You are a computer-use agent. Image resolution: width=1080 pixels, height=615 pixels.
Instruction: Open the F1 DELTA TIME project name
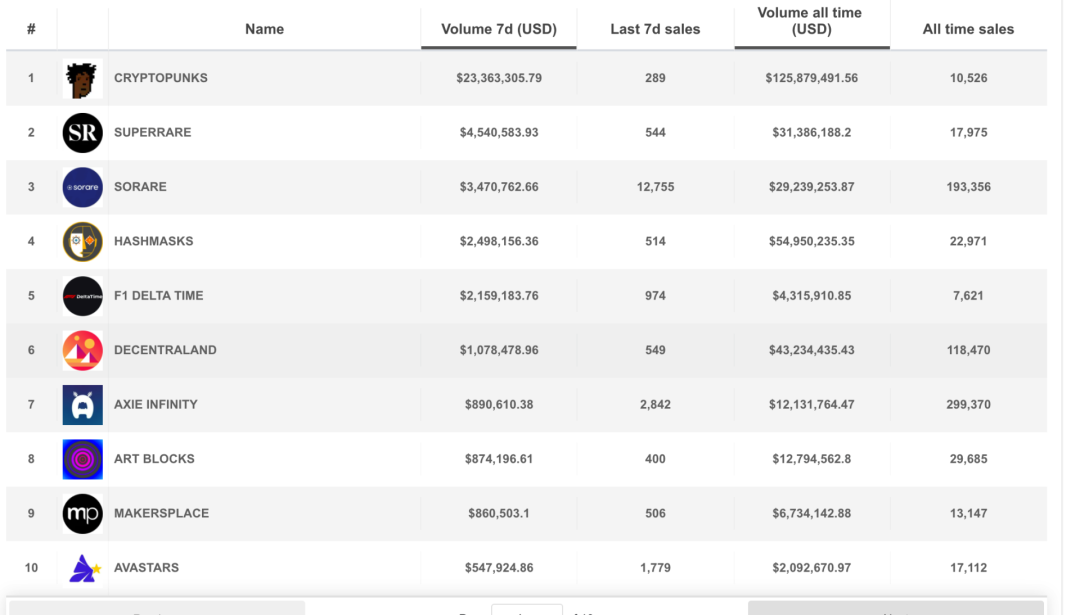pyautogui.click(x=158, y=295)
